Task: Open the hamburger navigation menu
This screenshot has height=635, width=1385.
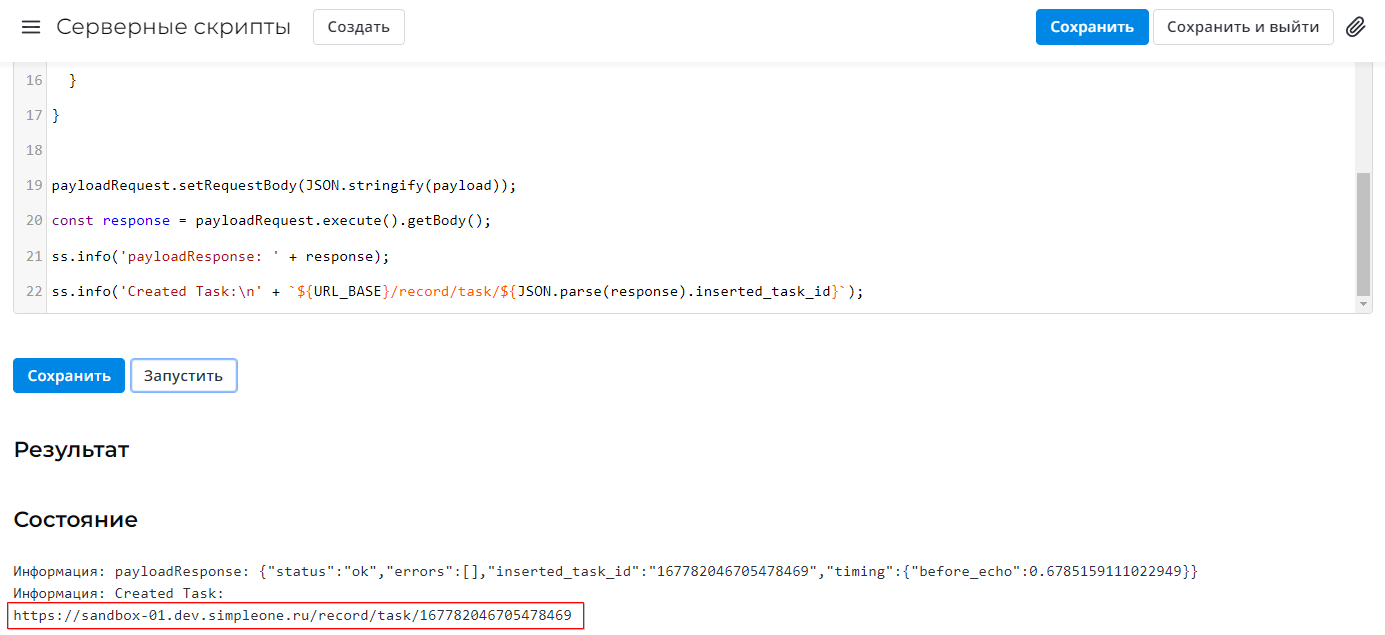Action: click(x=31, y=27)
